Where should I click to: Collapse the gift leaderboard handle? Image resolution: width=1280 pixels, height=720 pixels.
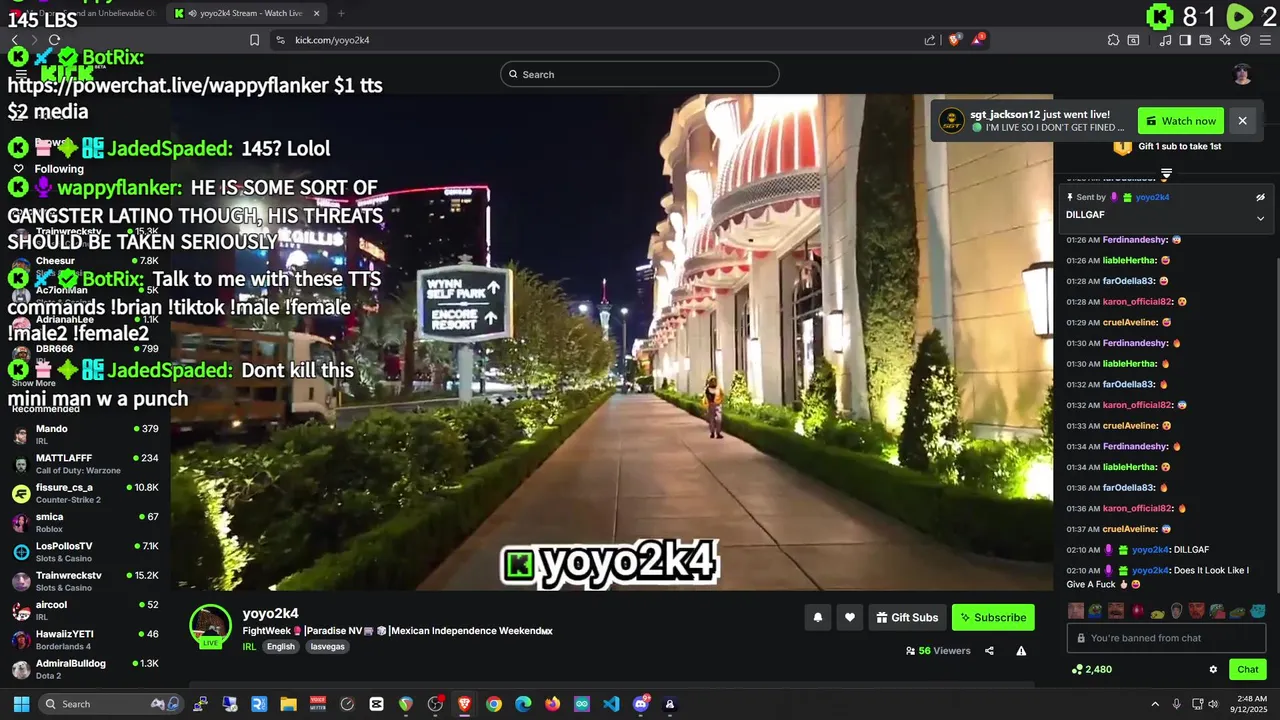[x=1166, y=174]
